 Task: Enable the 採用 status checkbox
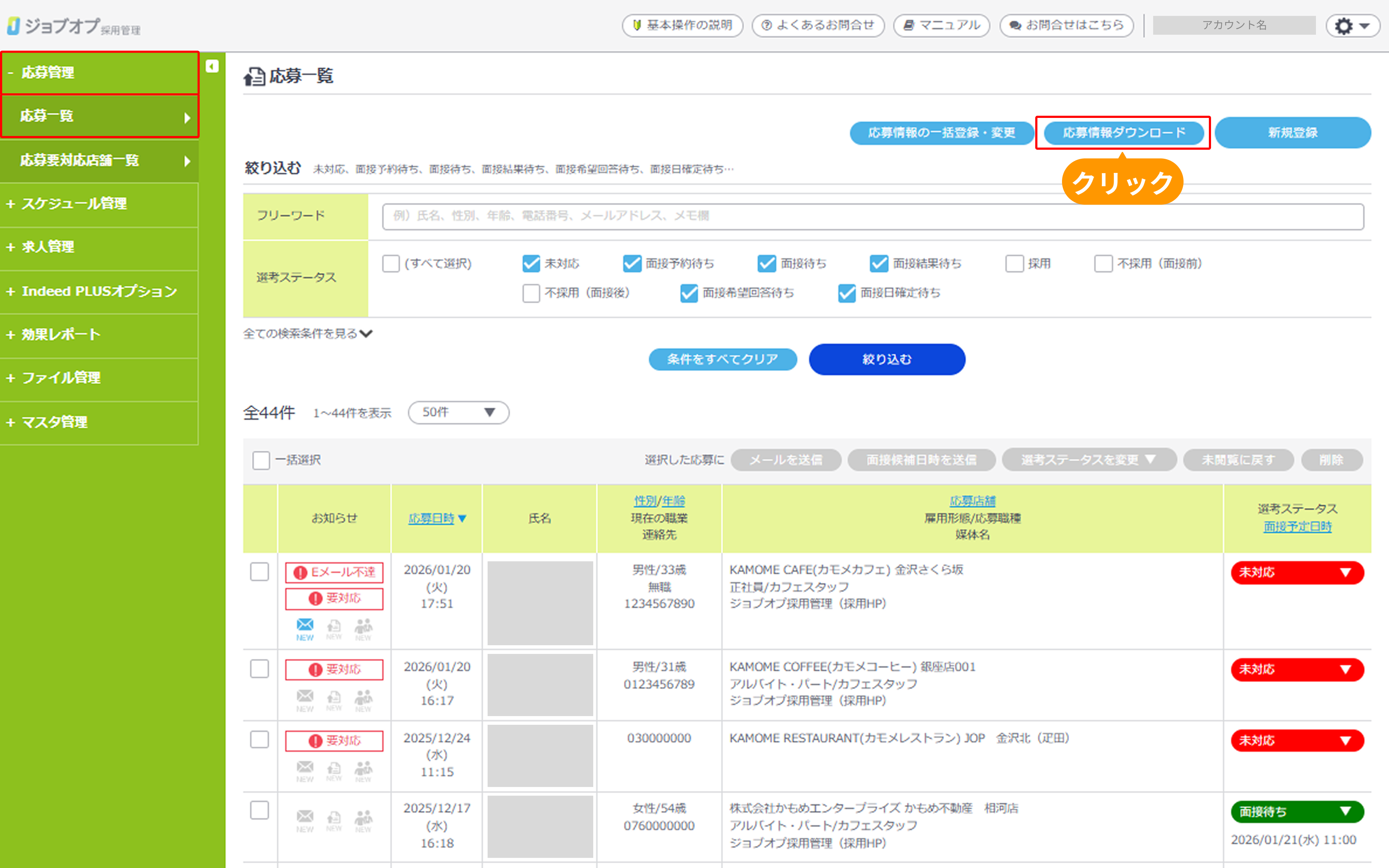(x=1014, y=264)
